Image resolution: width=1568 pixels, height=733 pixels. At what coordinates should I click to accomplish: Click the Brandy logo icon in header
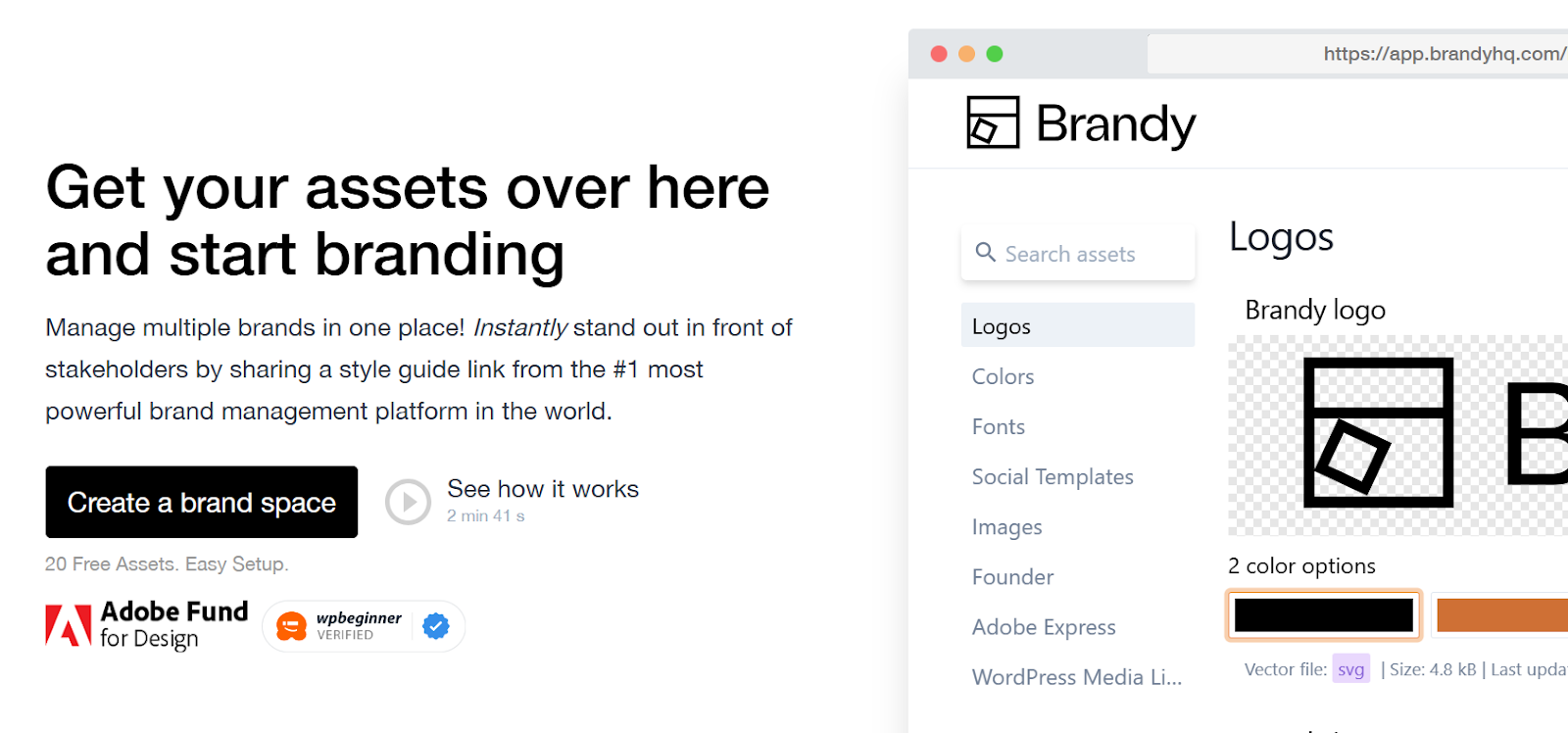pos(993,122)
